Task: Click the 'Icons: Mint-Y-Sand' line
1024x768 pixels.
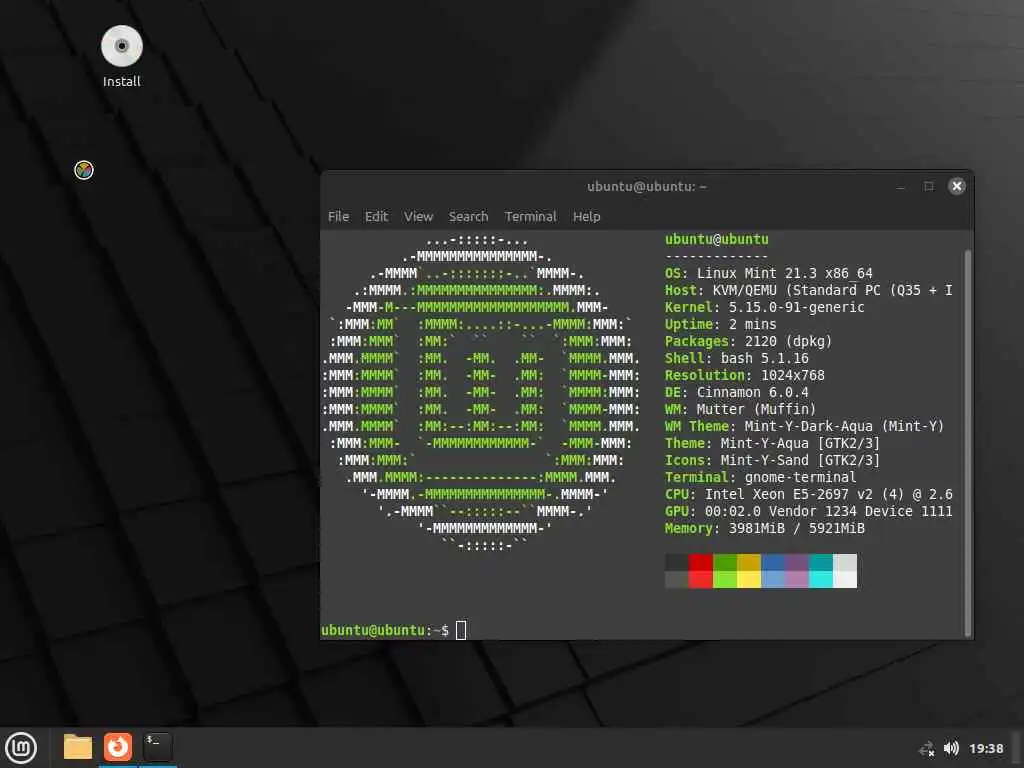Action: 773,460
